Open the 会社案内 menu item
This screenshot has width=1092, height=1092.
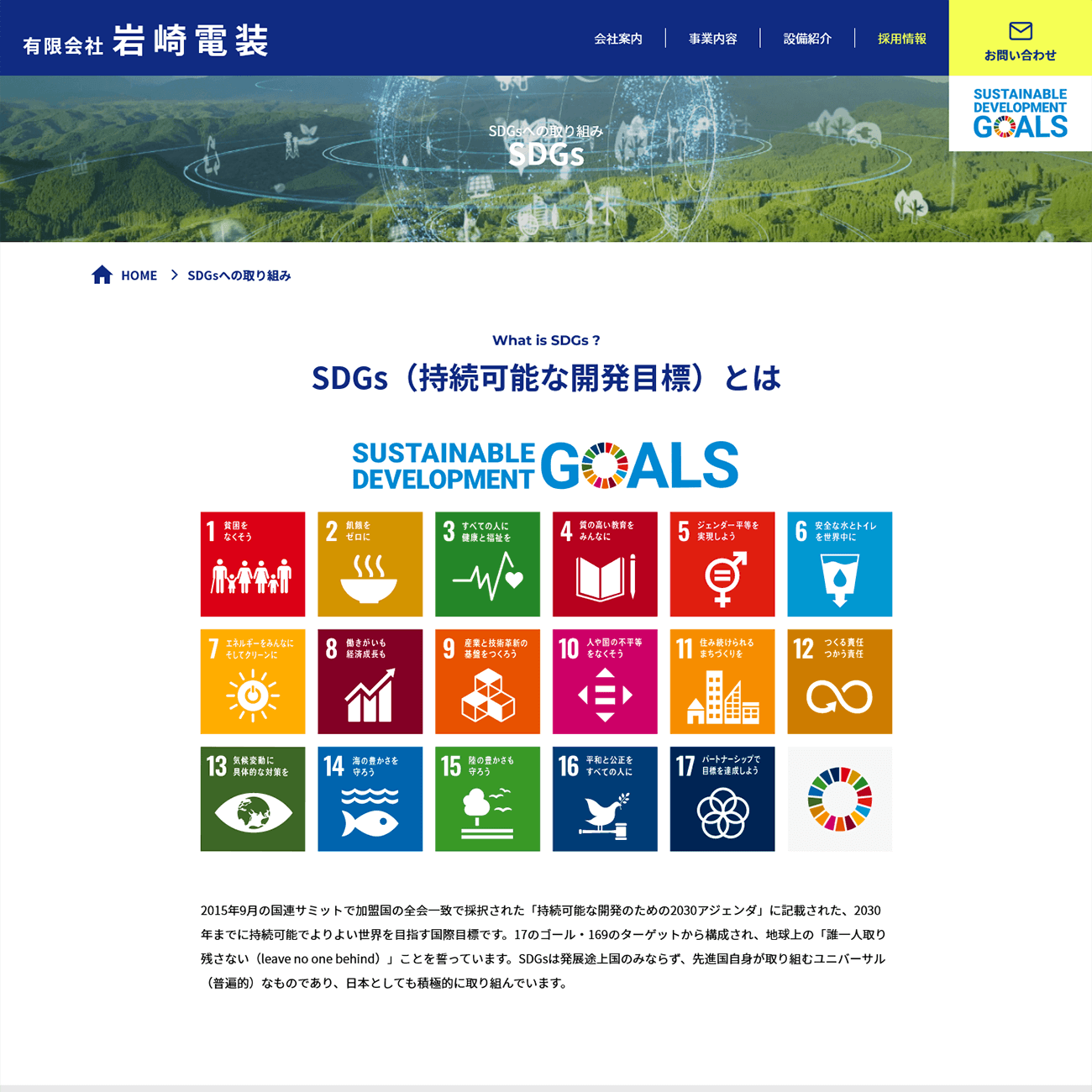(x=618, y=39)
